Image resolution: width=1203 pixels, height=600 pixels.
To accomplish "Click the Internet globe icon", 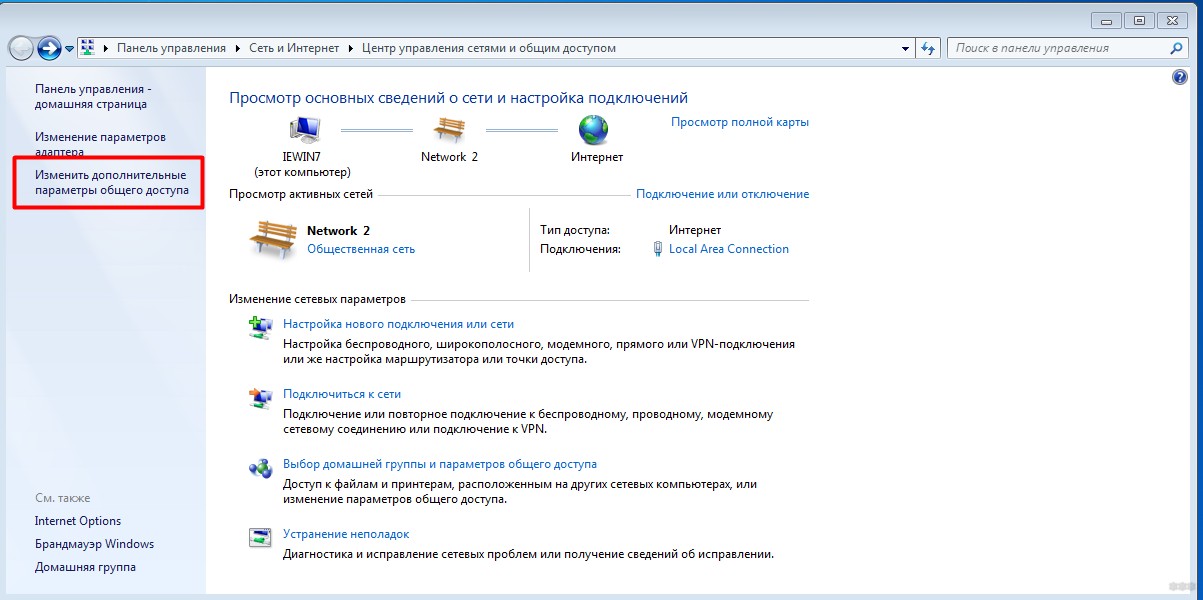I will (594, 129).
